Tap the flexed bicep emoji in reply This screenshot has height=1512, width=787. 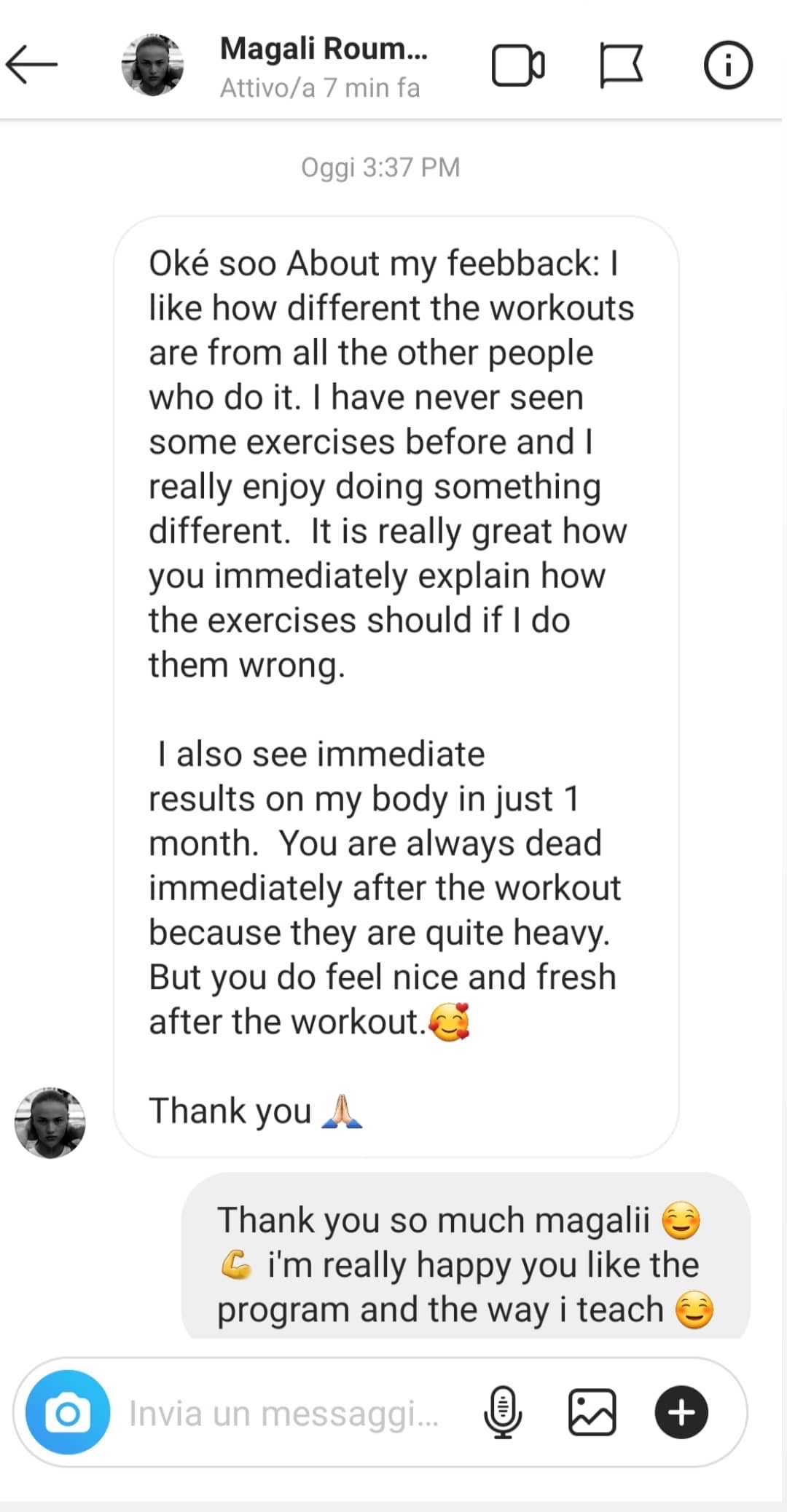pyautogui.click(x=236, y=1264)
